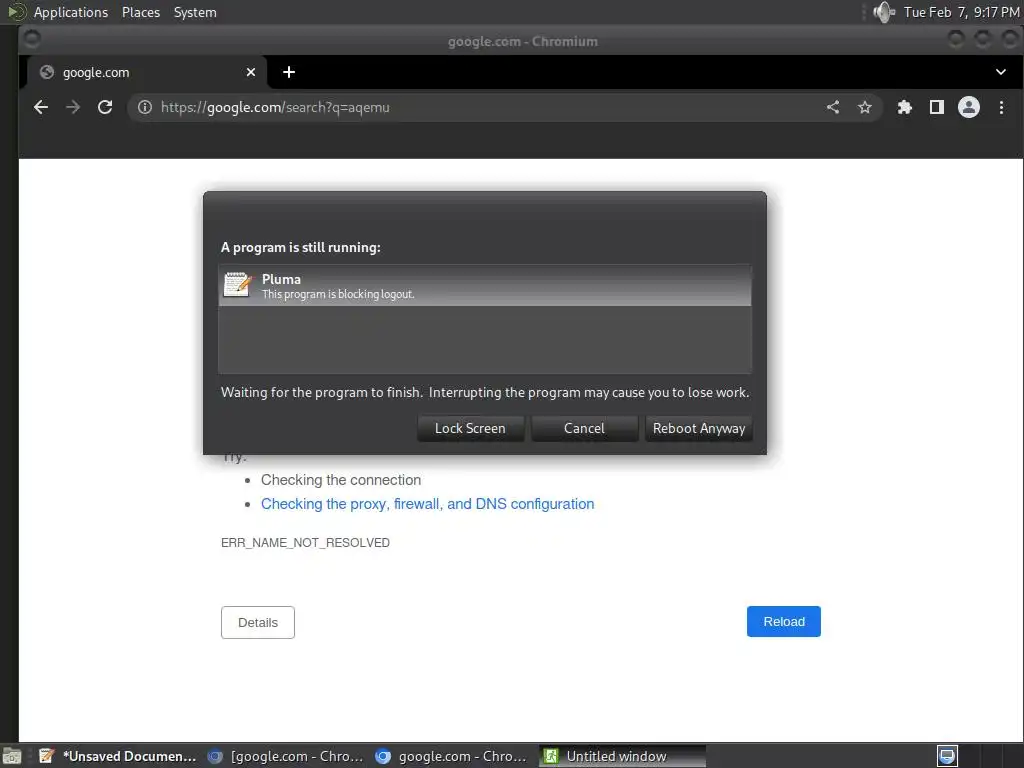The width and height of the screenshot is (1024, 768).
Task: Cancel the logout dialog
Action: [584, 428]
